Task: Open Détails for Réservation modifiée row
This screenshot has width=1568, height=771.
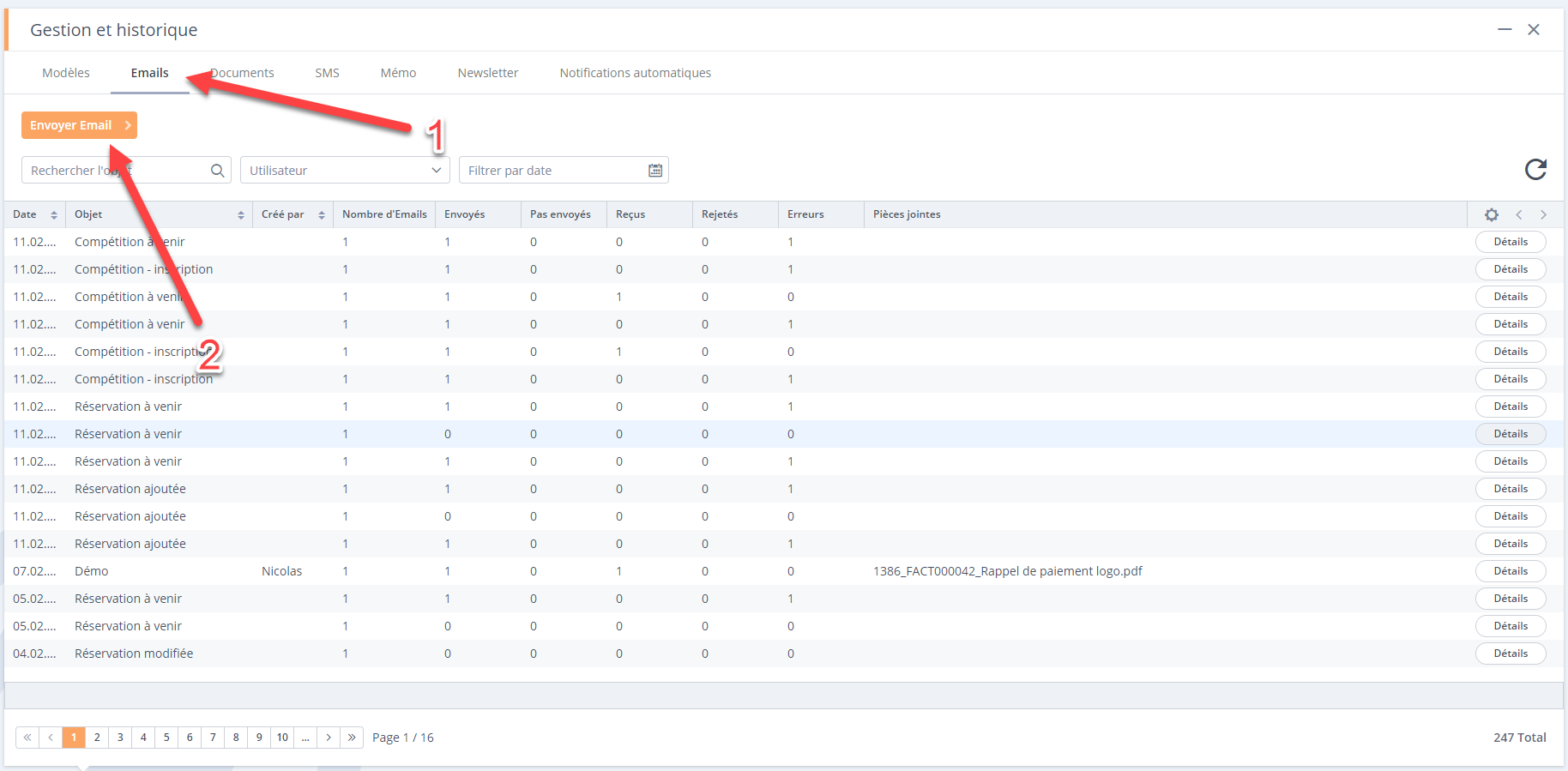Action: click(x=1511, y=654)
